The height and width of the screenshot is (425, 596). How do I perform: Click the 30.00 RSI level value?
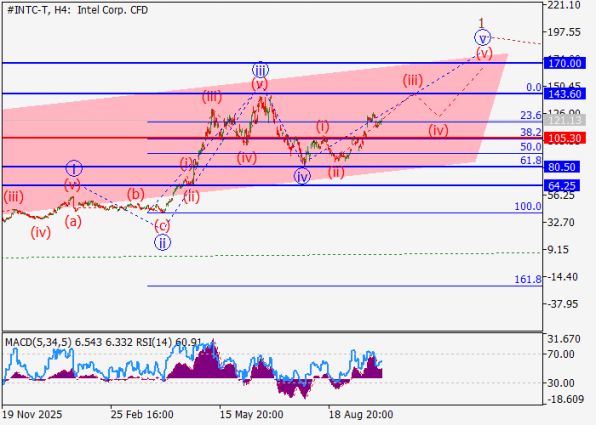[x=561, y=383]
